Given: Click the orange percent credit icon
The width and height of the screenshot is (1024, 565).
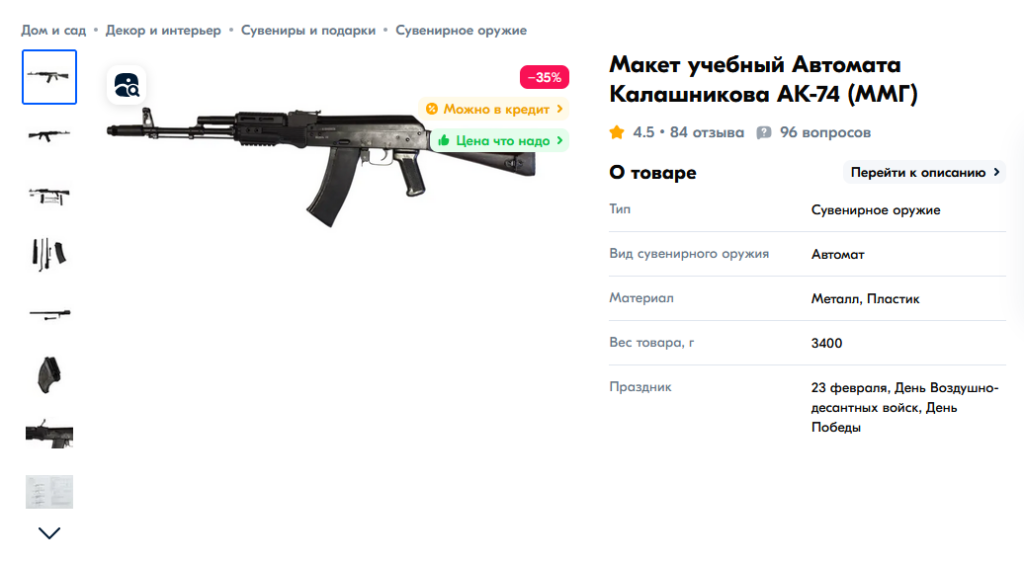Looking at the screenshot, I should point(432,109).
